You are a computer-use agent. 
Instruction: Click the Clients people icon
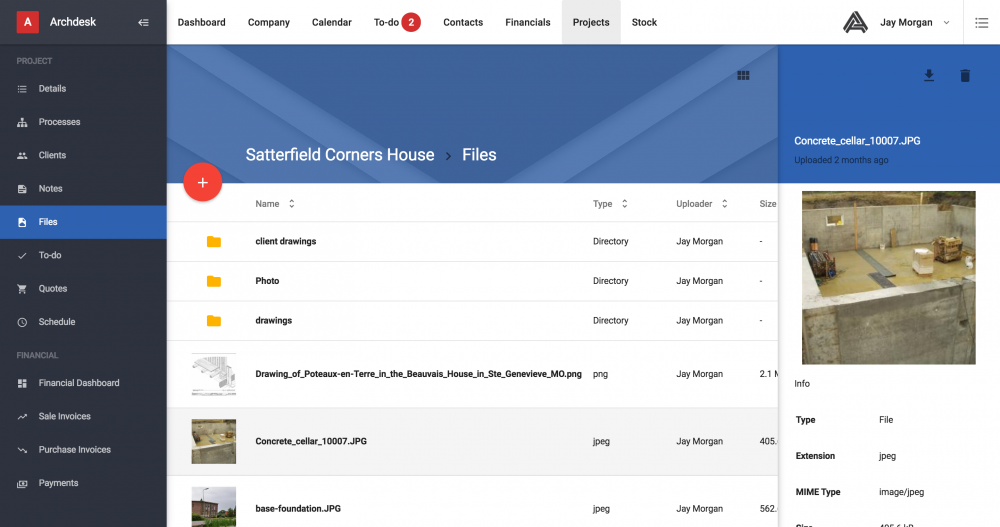[x=22, y=155]
